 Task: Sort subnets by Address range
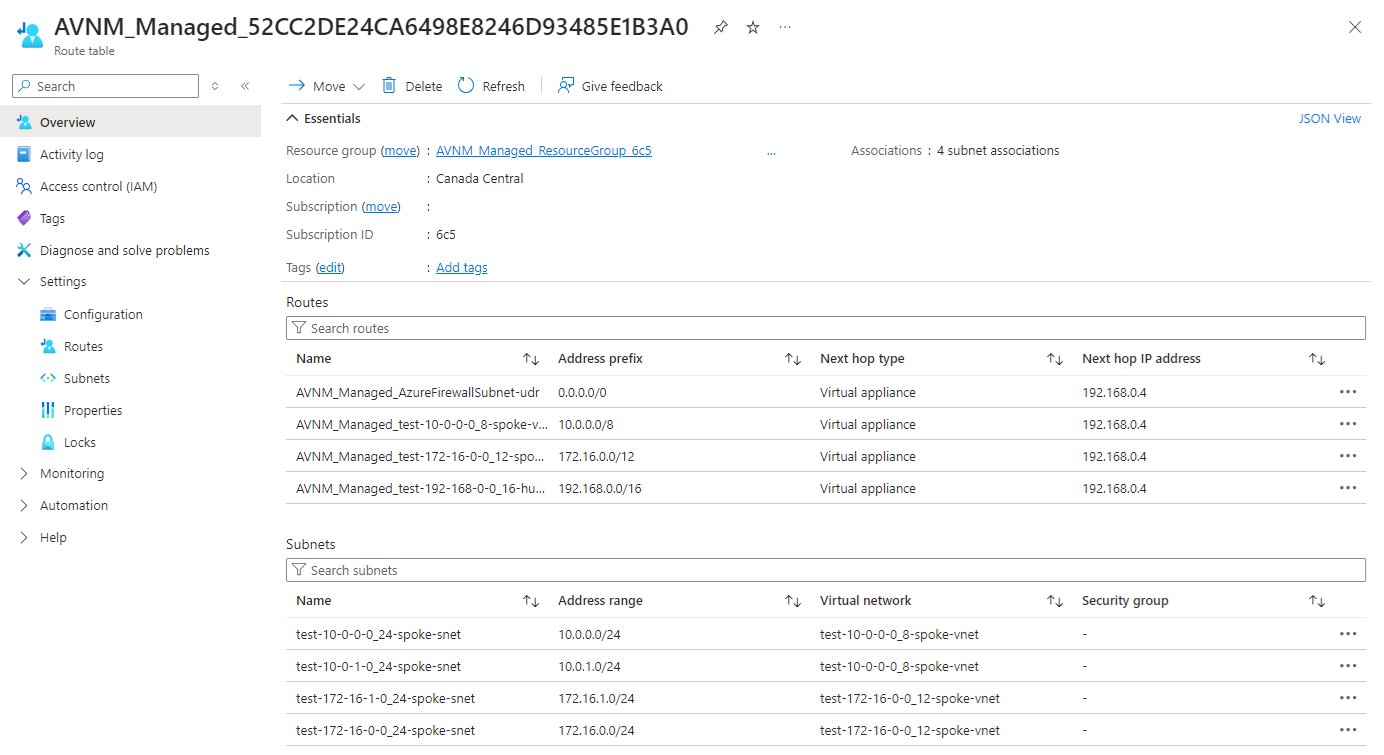coord(793,601)
